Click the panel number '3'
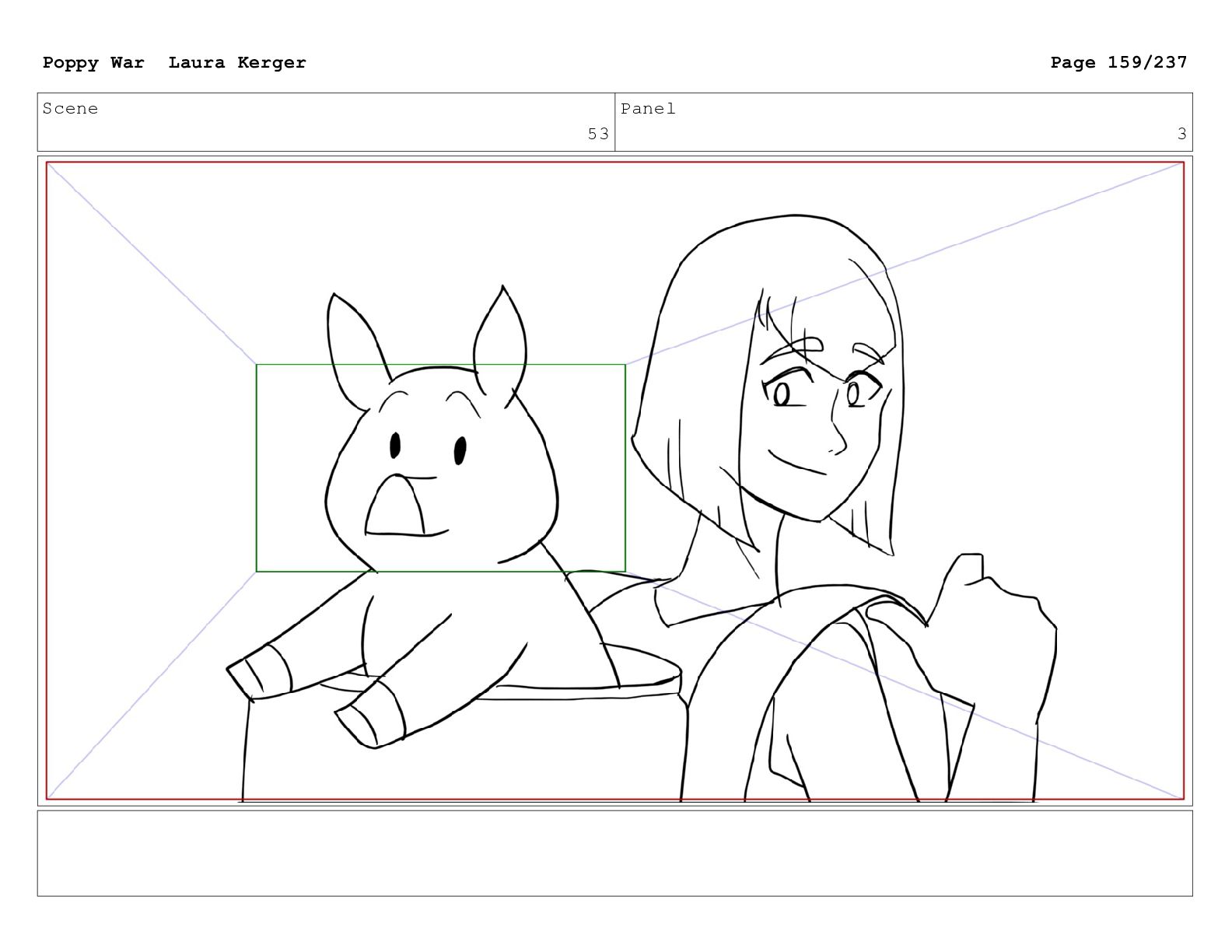The height and width of the screenshot is (952, 1232). click(1181, 135)
